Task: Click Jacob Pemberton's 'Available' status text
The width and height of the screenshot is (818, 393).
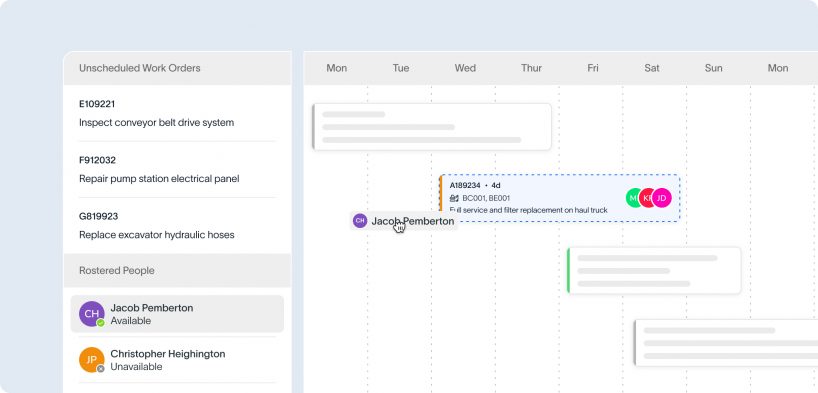Action: click(x=130, y=321)
